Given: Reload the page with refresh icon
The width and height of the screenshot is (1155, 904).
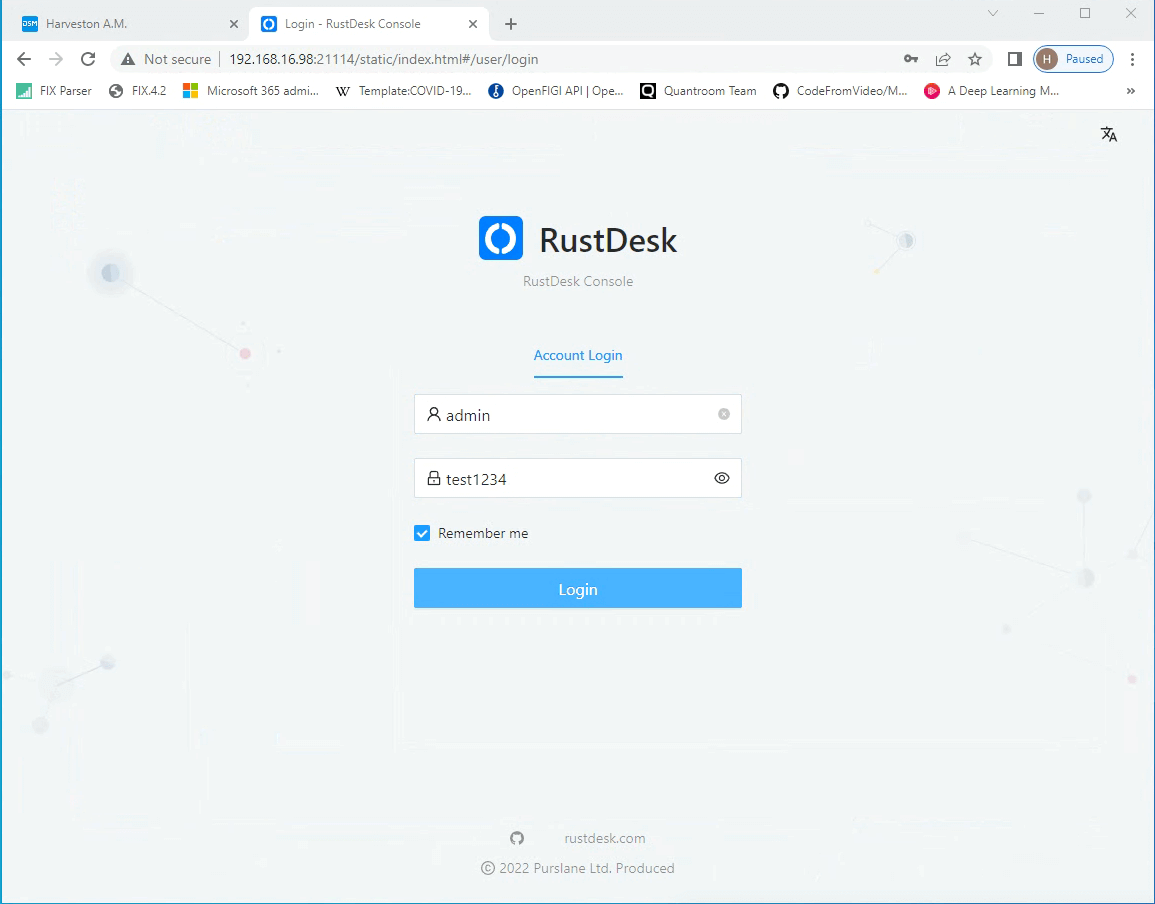Looking at the screenshot, I should [88, 59].
